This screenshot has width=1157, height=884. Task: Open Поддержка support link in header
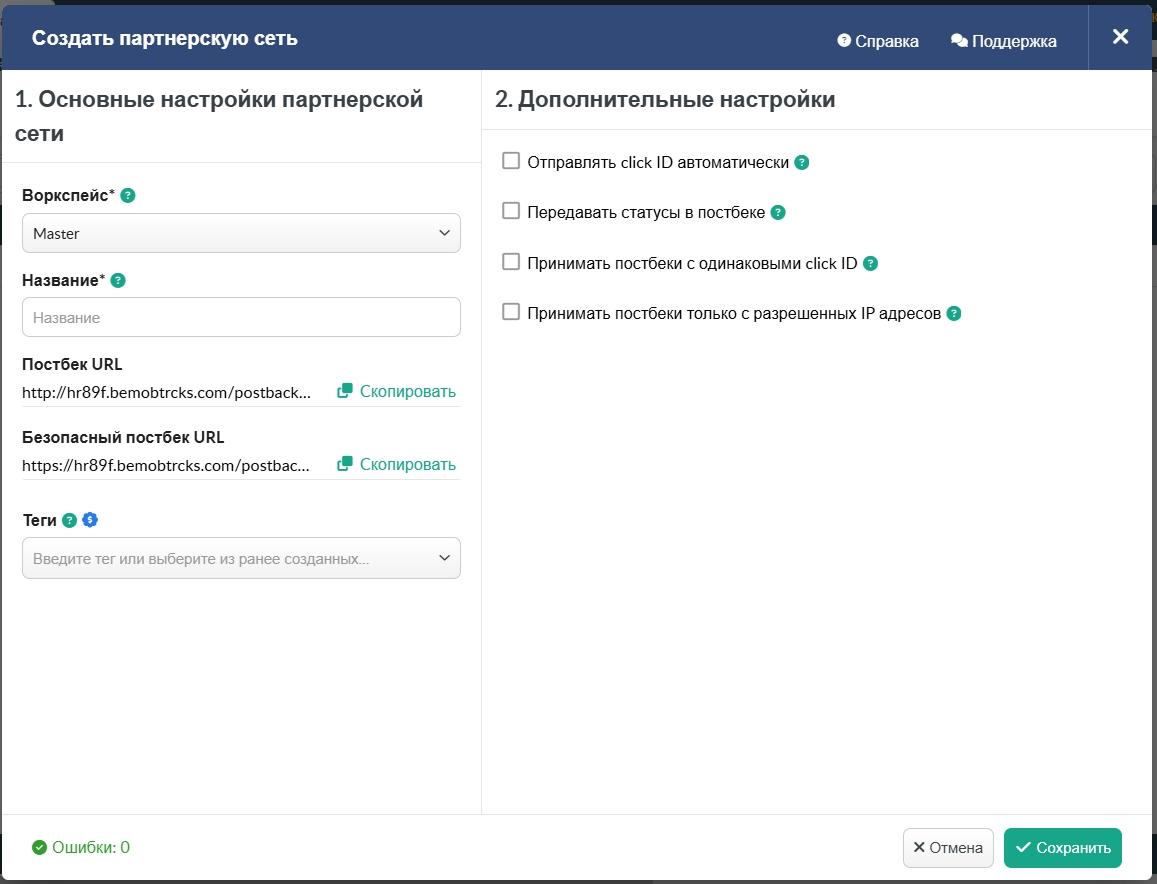click(1004, 41)
